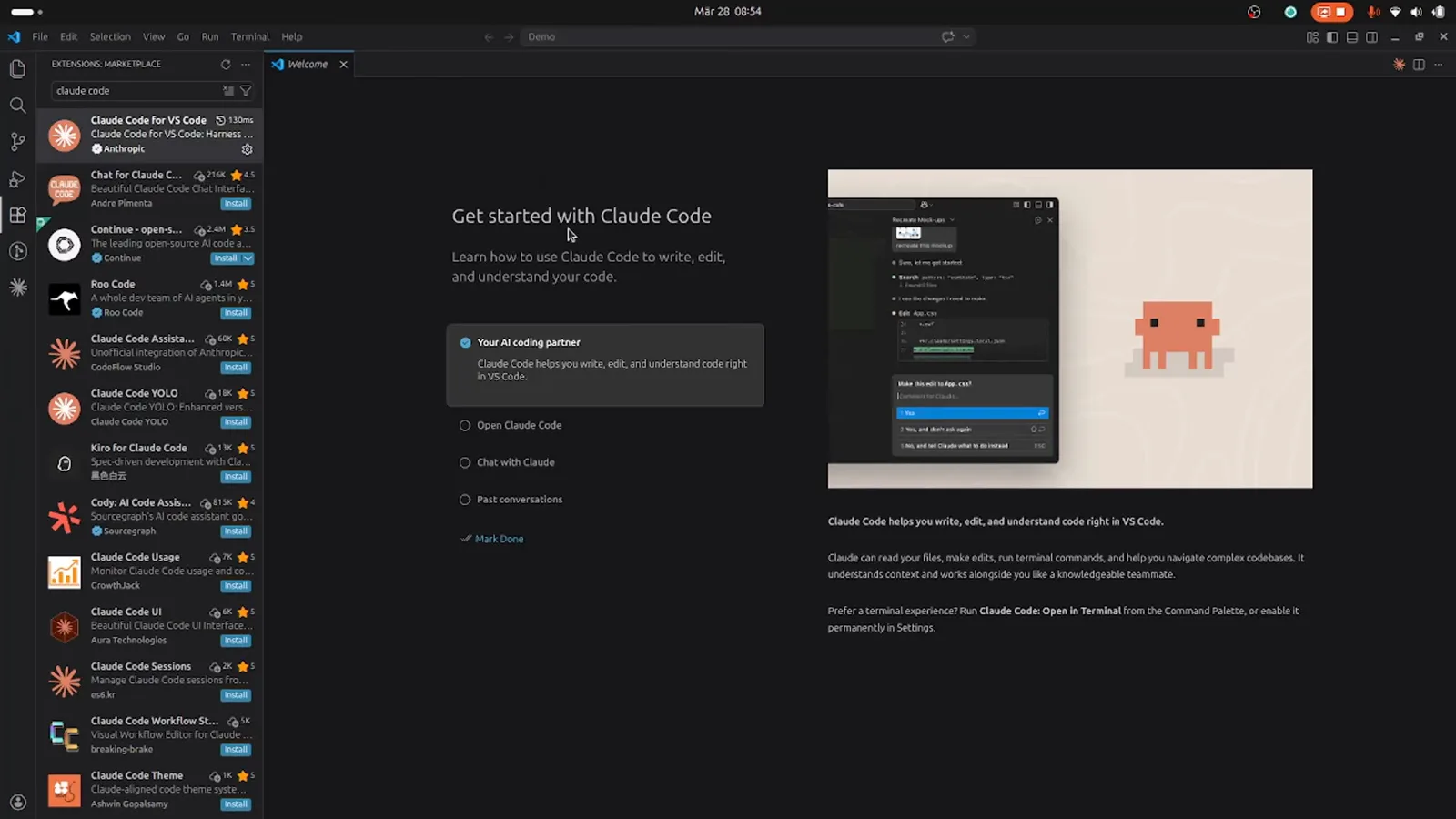Clear the extensions search results
The height and width of the screenshot is (819, 1456).
pos(228,90)
